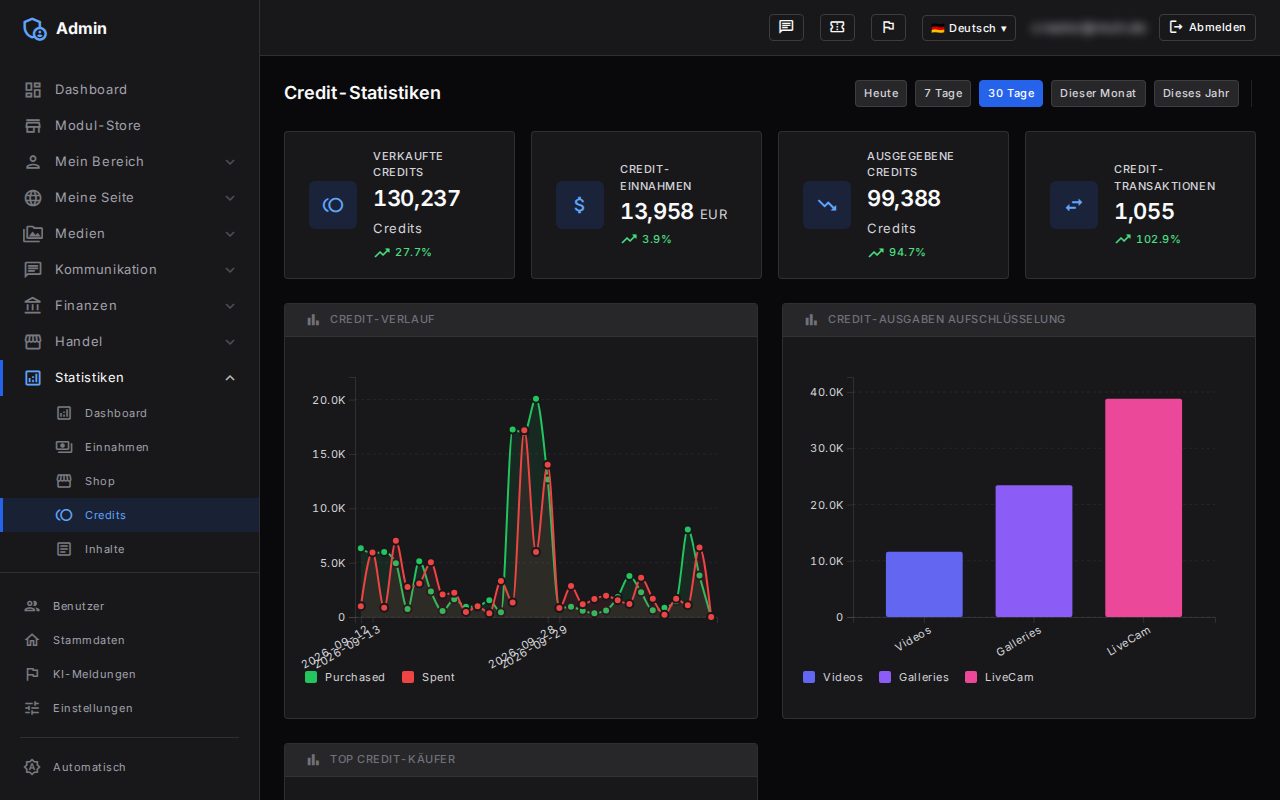The image size is (1280, 800).
Task: Toggle the Spent series in the chart legend
Action: pos(428,677)
